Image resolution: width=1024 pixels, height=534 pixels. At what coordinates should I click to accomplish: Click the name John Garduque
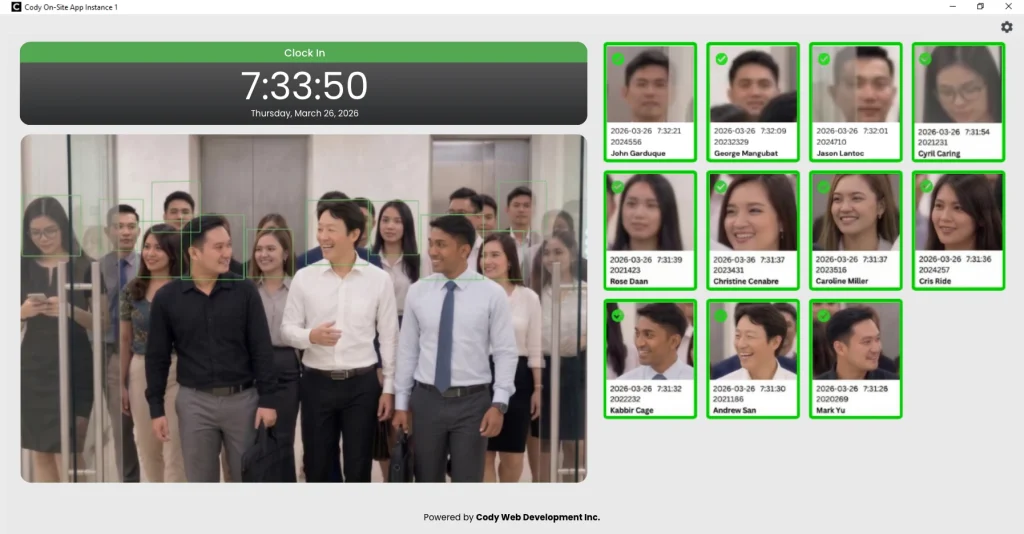pos(638,153)
